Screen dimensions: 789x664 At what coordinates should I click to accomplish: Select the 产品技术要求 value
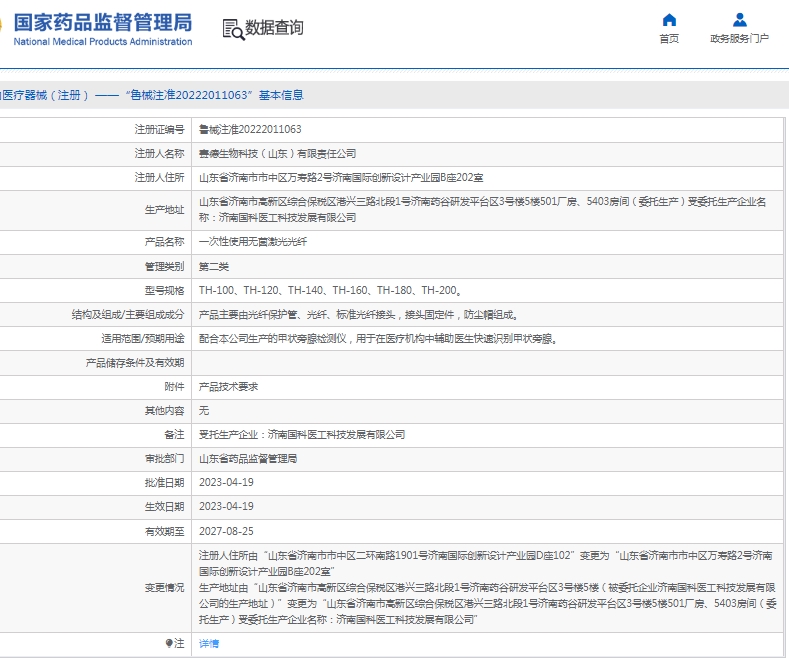228,387
